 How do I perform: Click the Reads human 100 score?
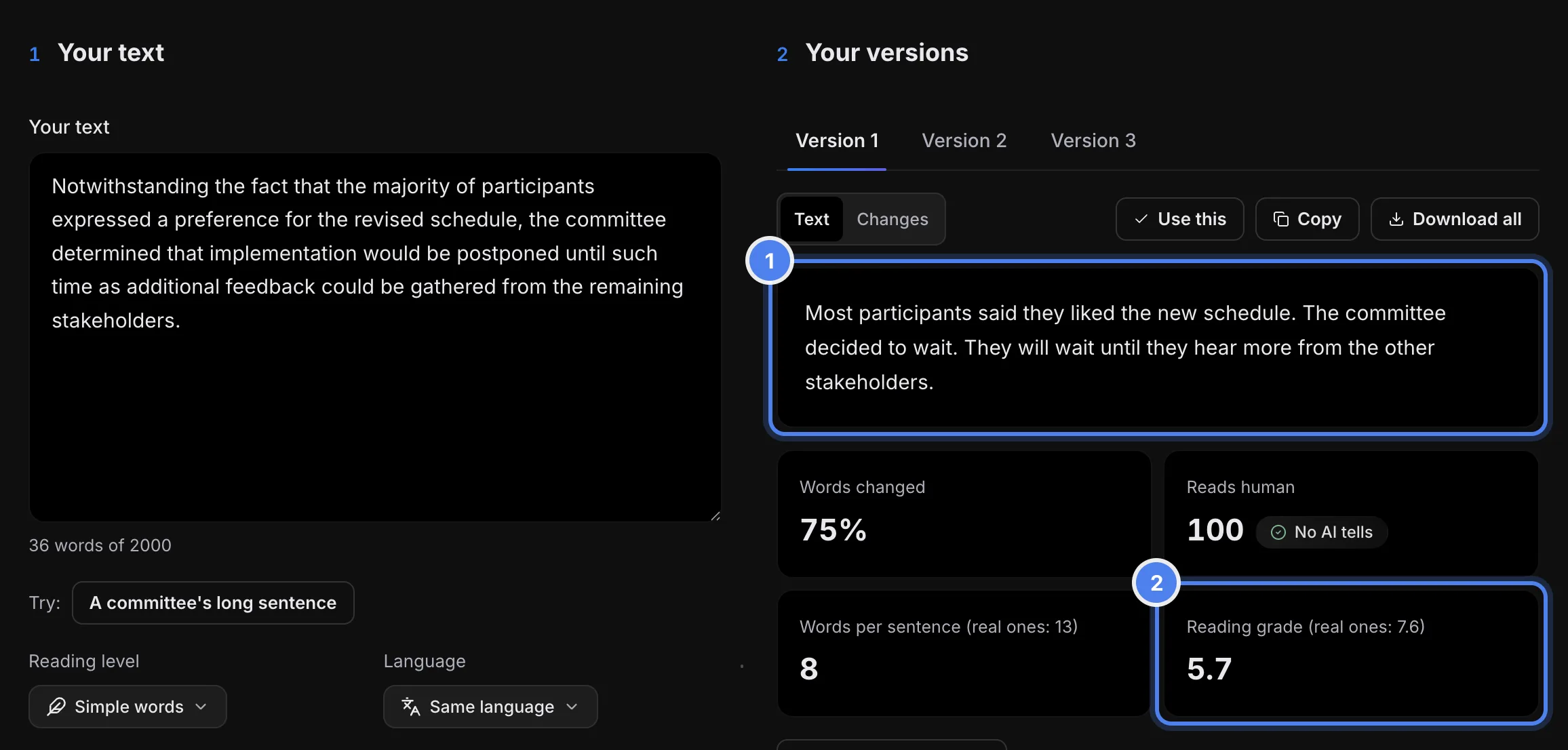pos(1215,530)
